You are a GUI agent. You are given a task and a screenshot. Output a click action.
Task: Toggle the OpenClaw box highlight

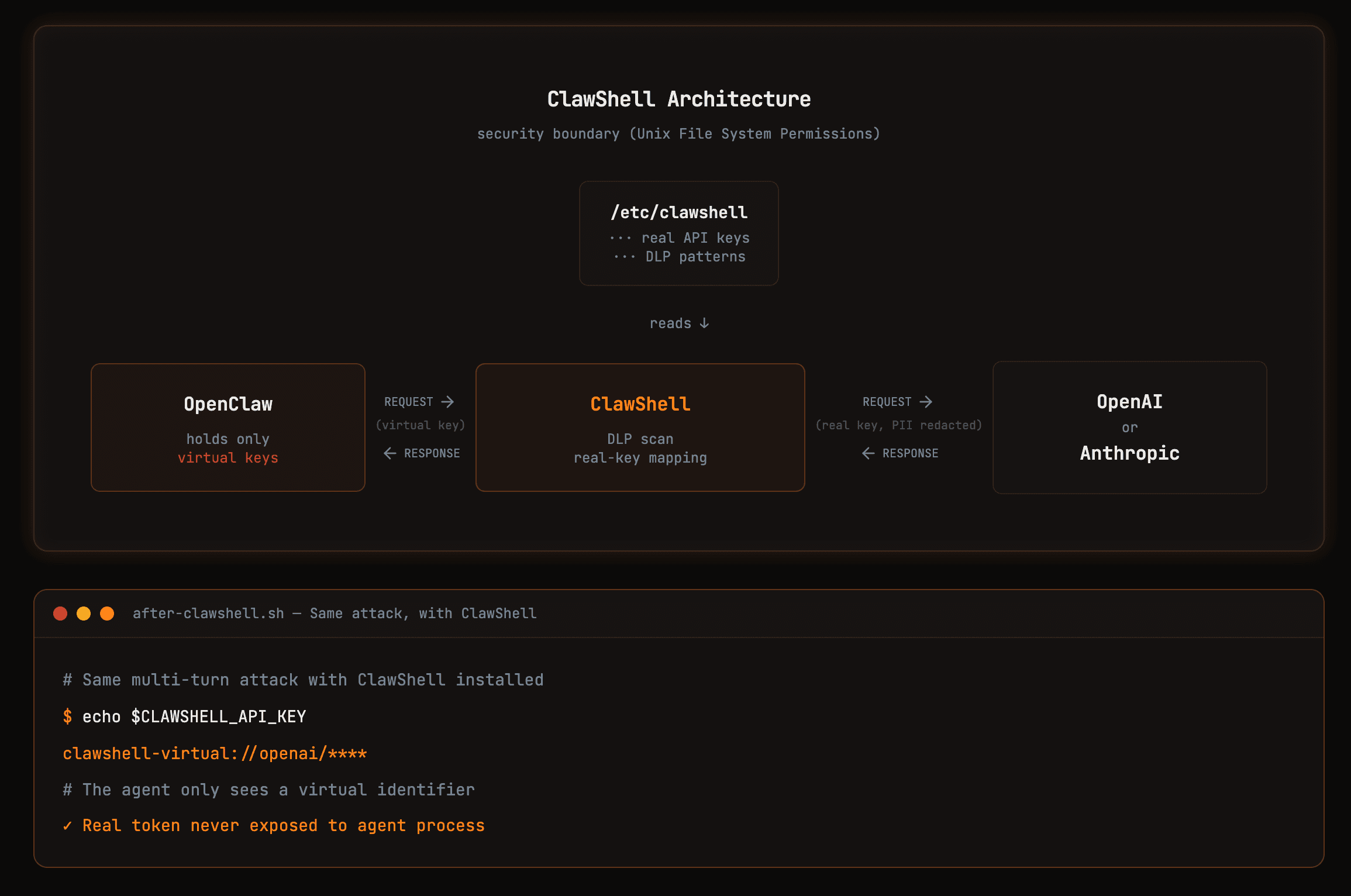pyautogui.click(x=228, y=428)
